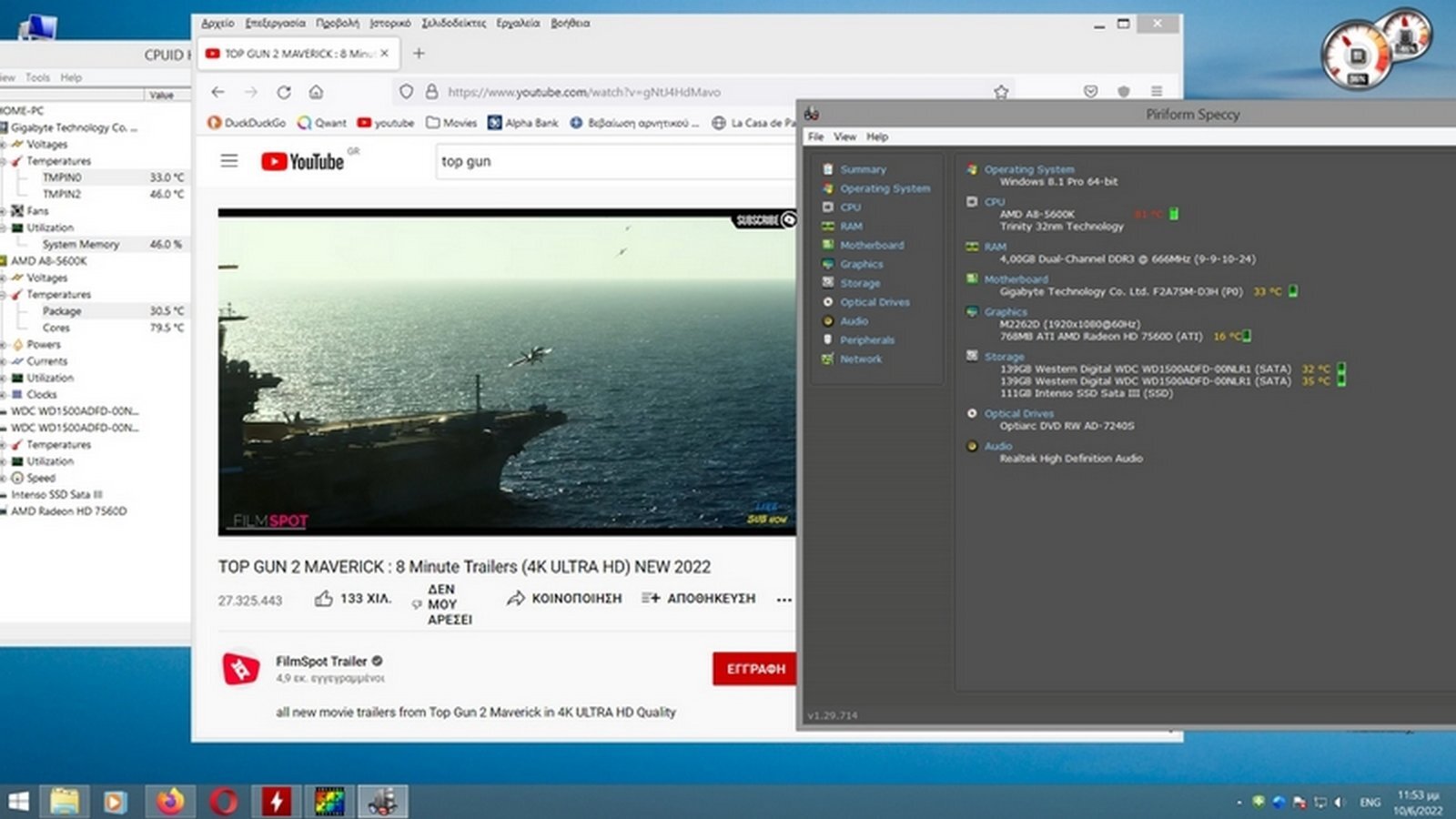Subscribe with the red ΕΓΓΡΑΦΗ button
Viewport: 1456px width, 819px height.
(x=754, y=669)
